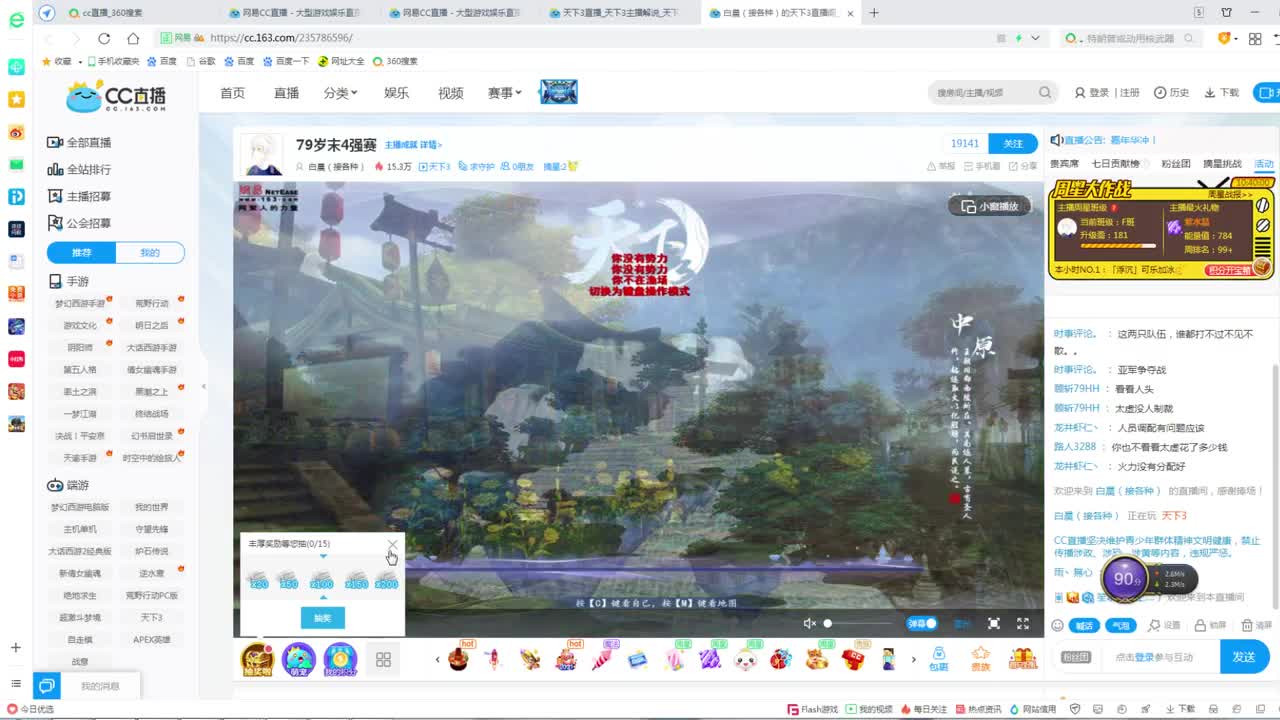The image size is (1280, 720).
Task: Collapse the left sidebar arrow handle
Action: [x=203, y=386]
